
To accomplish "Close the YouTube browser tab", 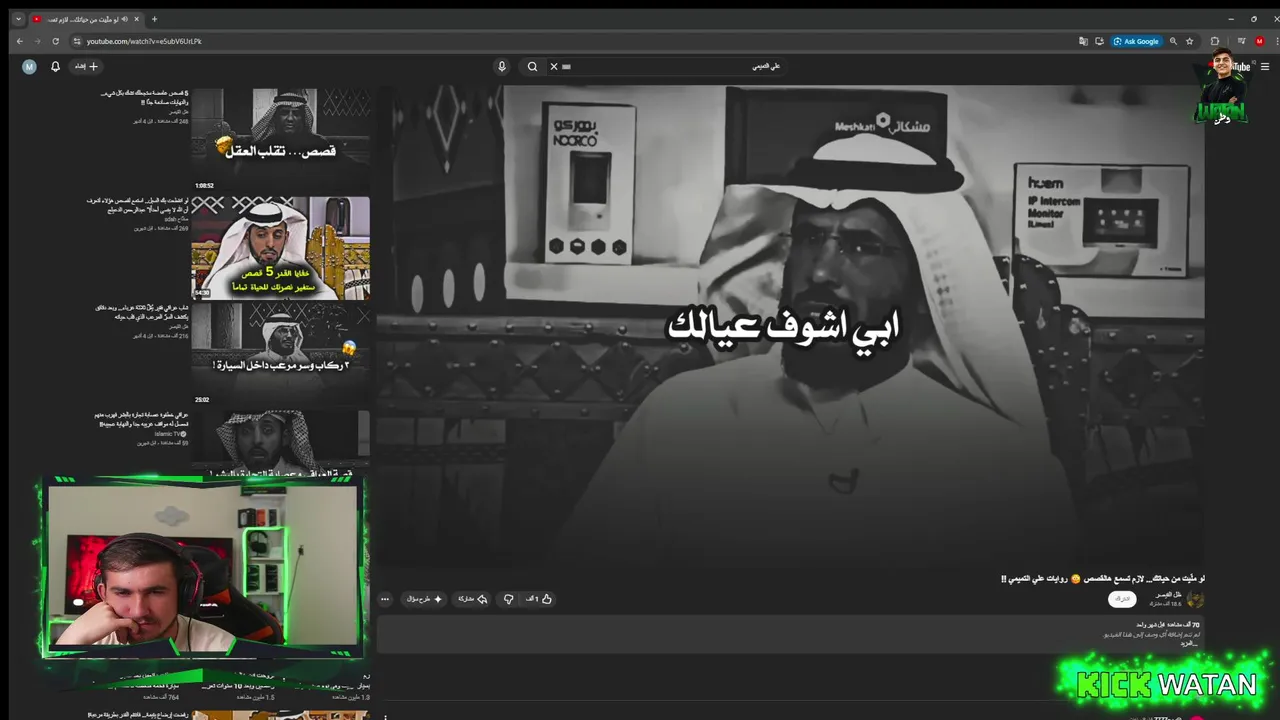I will click(136, 19).
